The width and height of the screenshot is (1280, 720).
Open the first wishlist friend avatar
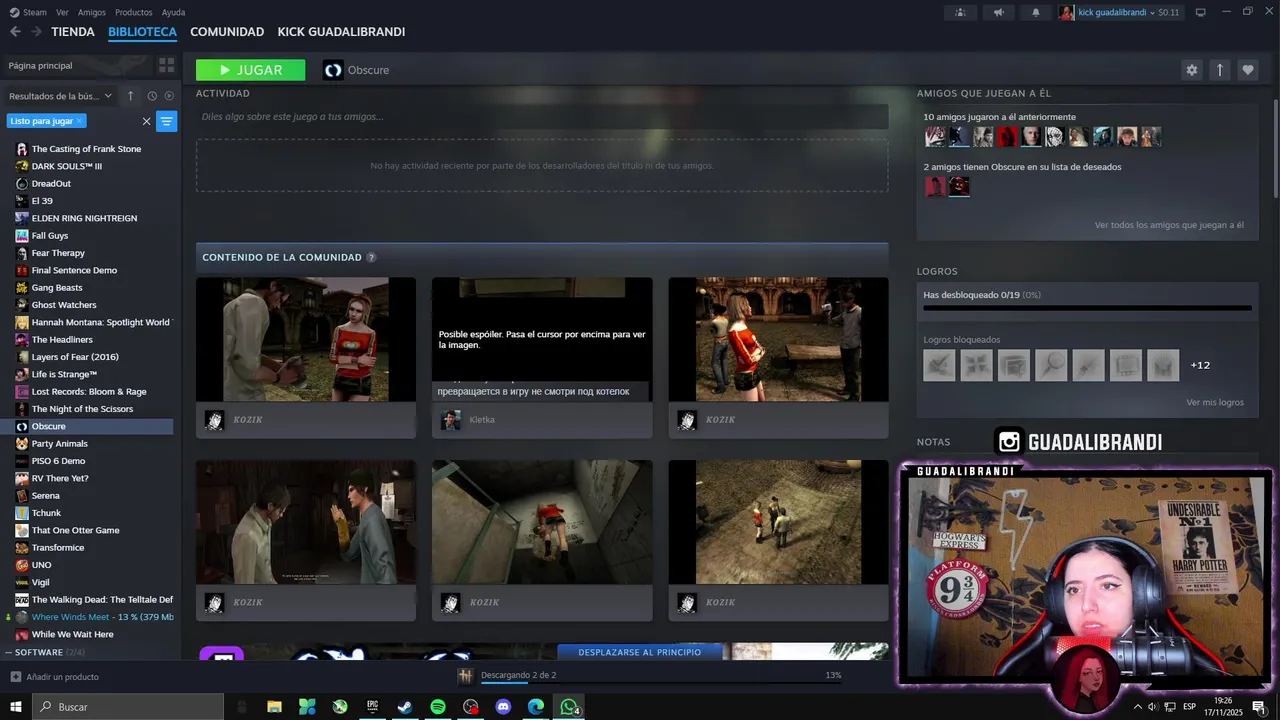tap(935, 186)
